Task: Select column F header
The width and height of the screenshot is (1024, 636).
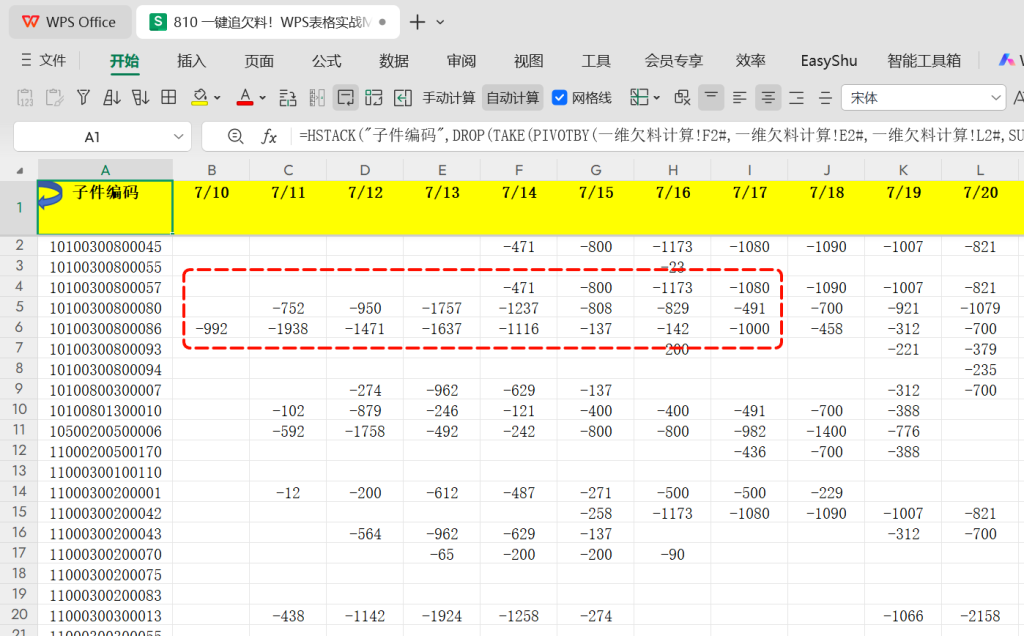Action: pos(519,170)
